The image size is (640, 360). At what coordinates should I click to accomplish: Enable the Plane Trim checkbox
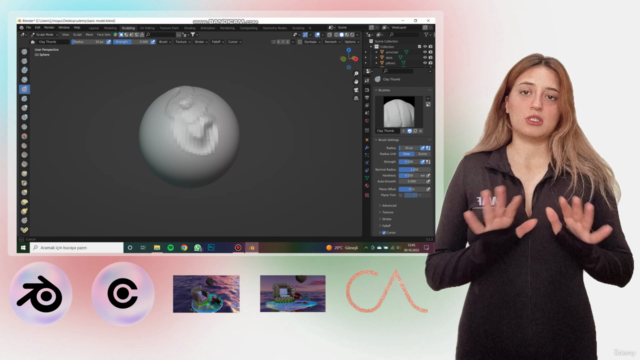pyautogui.click(x=401, y=195)
